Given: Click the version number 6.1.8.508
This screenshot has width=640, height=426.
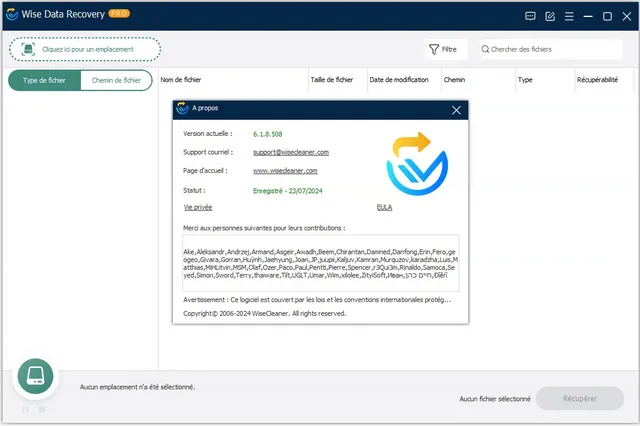Looking at the screenshot, I should pos(267,134).
